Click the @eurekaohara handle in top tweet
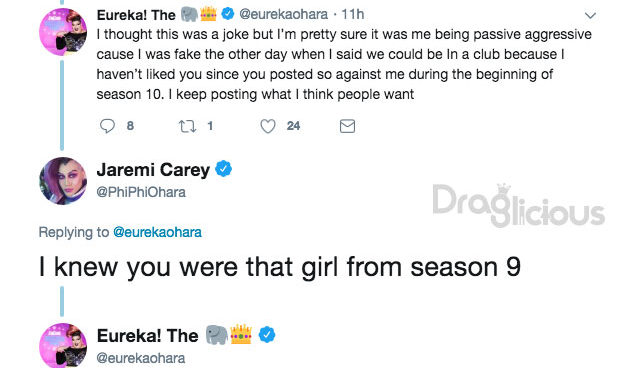The image size is (638, 368). [x=284, y=14]
